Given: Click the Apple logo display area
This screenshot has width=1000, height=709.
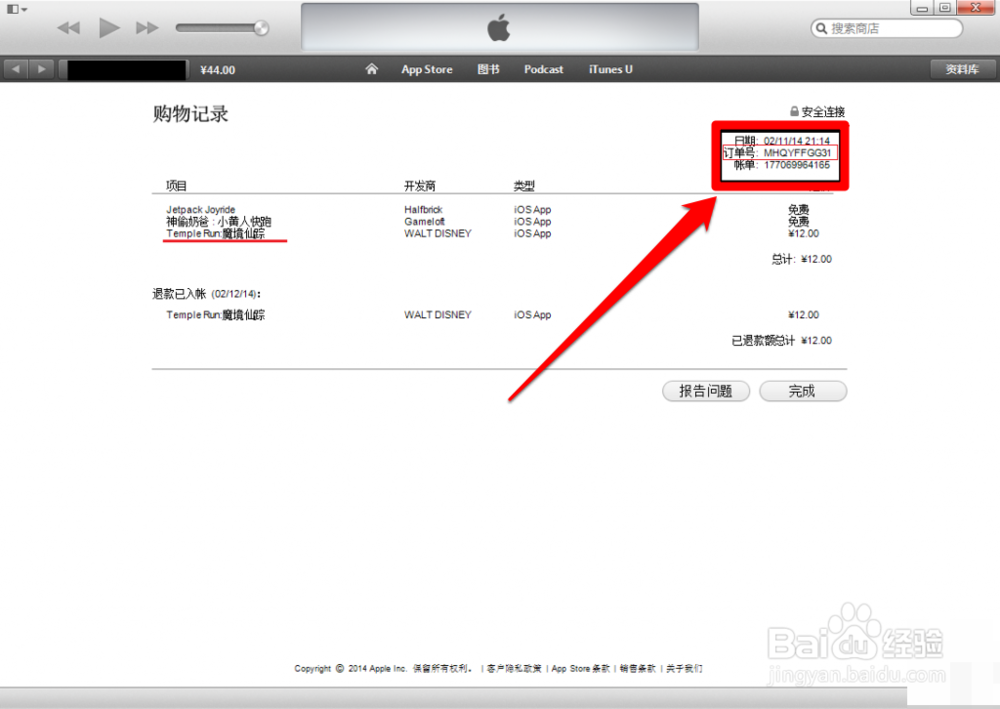Looking at the screenshot, I should pyautogui.click(x=499, y=28).
